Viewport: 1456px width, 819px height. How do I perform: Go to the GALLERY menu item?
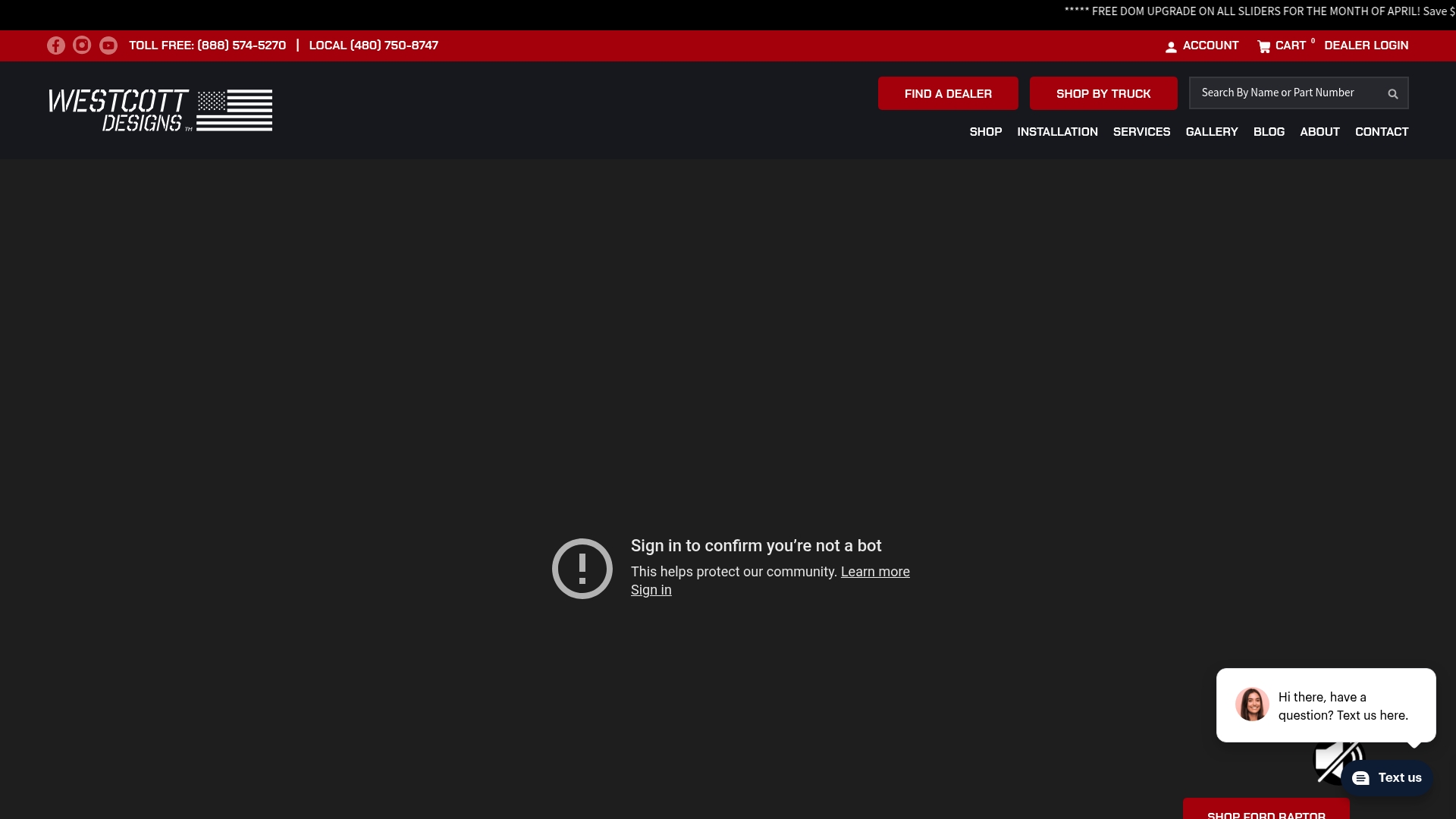point(1211,132)
